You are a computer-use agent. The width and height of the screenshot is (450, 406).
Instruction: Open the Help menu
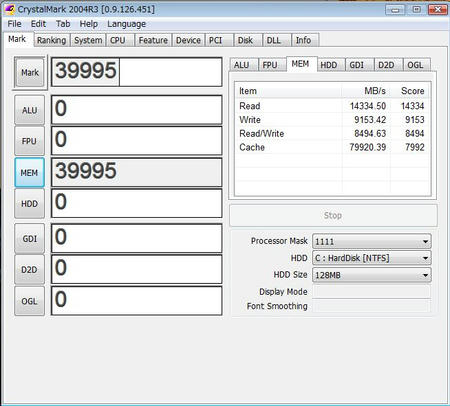point(89,24)
